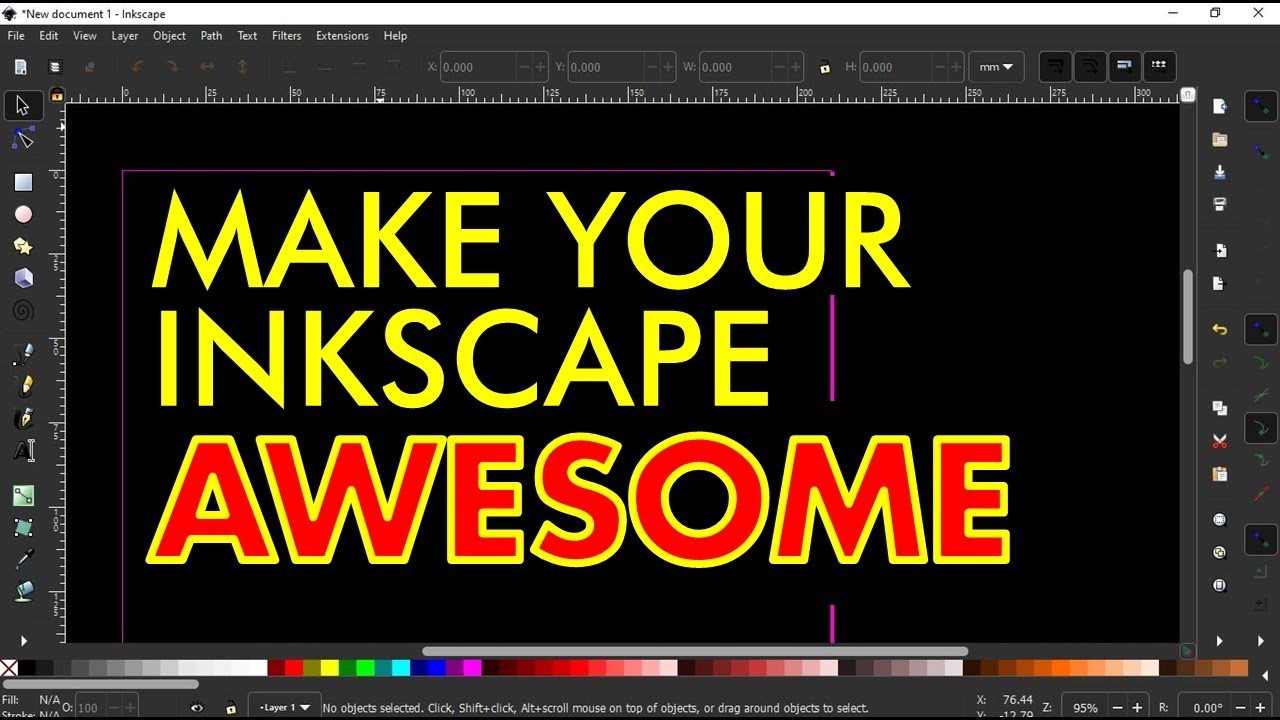Viewport: 1280px width, 720px height.
Task: Click the no-color X swatch
Action: [x=9, y=668]
